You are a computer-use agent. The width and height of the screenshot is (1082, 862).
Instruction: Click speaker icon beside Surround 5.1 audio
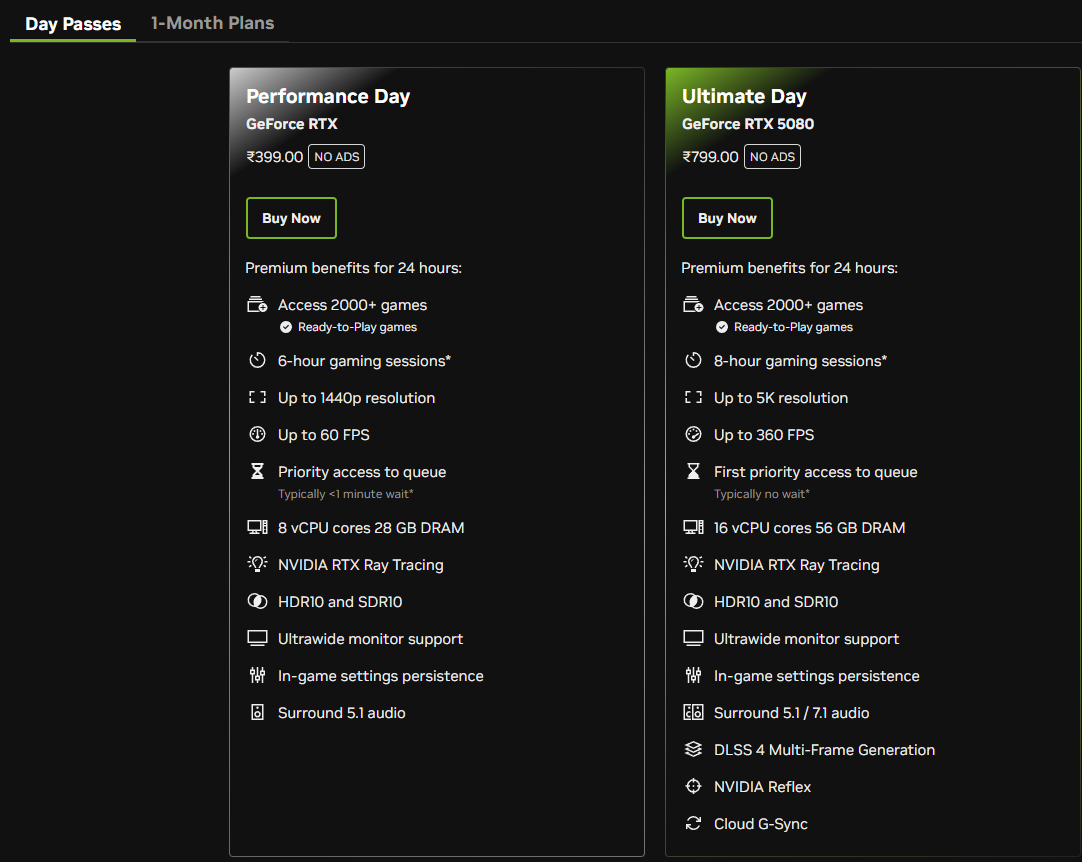tap(257, 712)
